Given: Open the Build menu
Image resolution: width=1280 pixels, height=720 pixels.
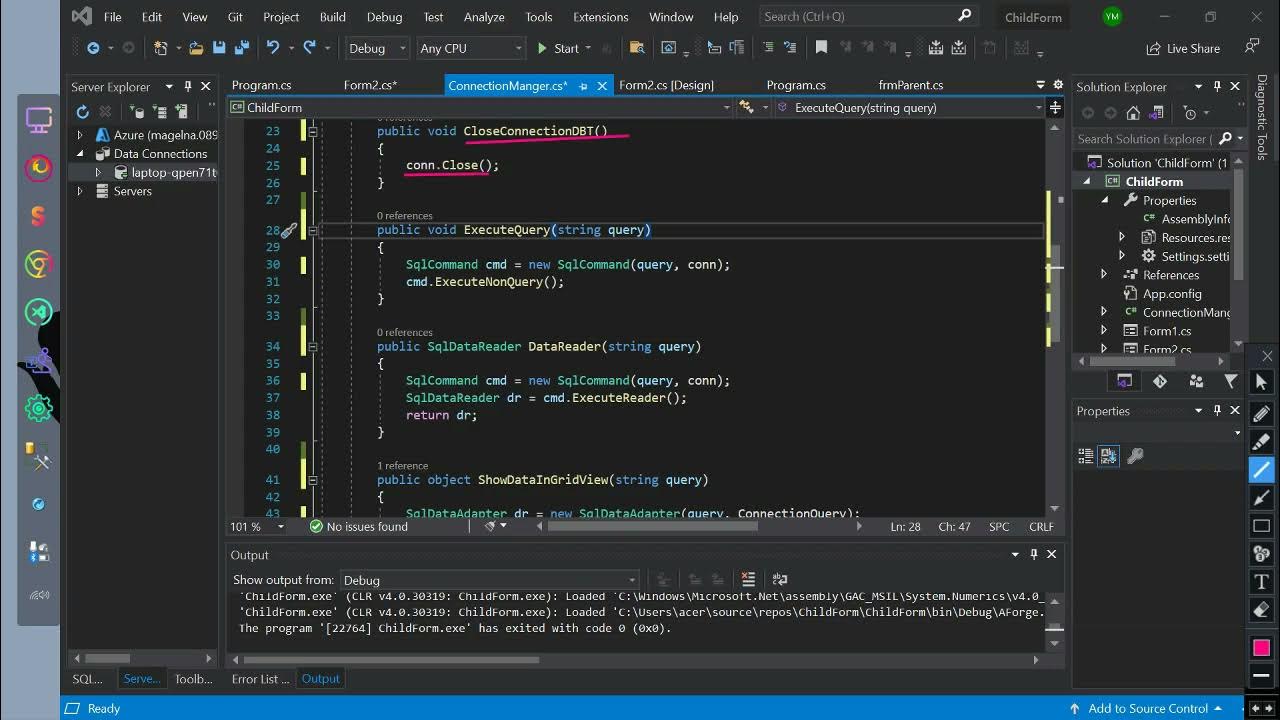Looking at the screenshot, I should (x=332, y=17).
